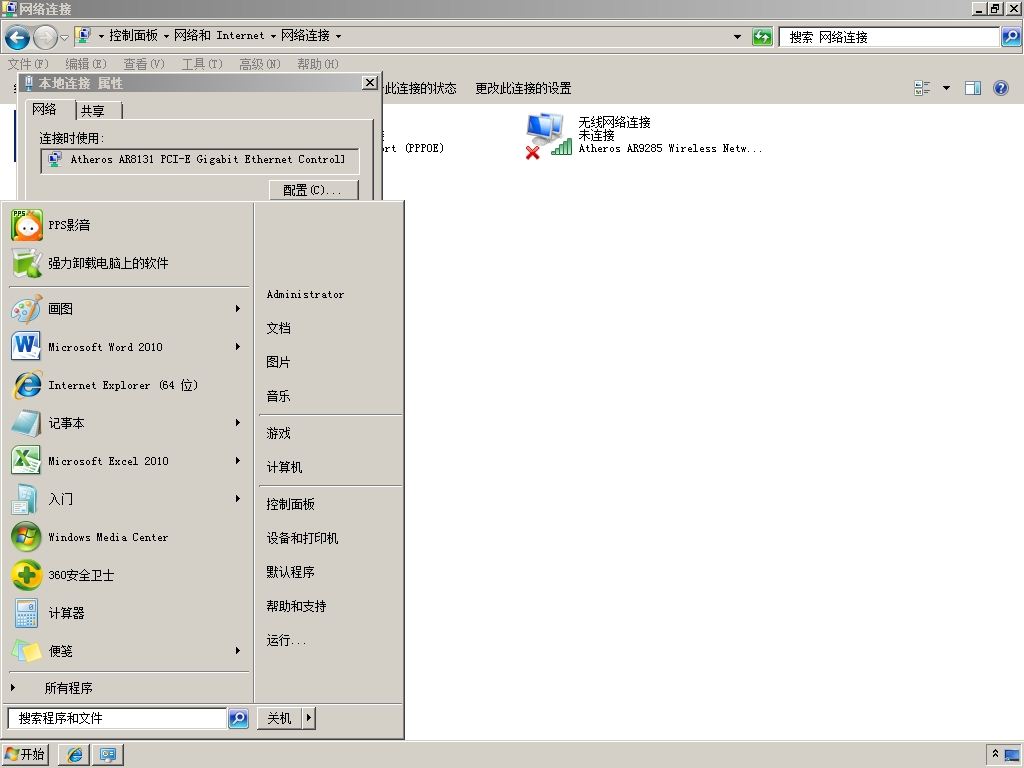Viewport: 1024px width, 768px height.
Task: Click the 关机 shutdown button
Action: (x=279, y=718)
